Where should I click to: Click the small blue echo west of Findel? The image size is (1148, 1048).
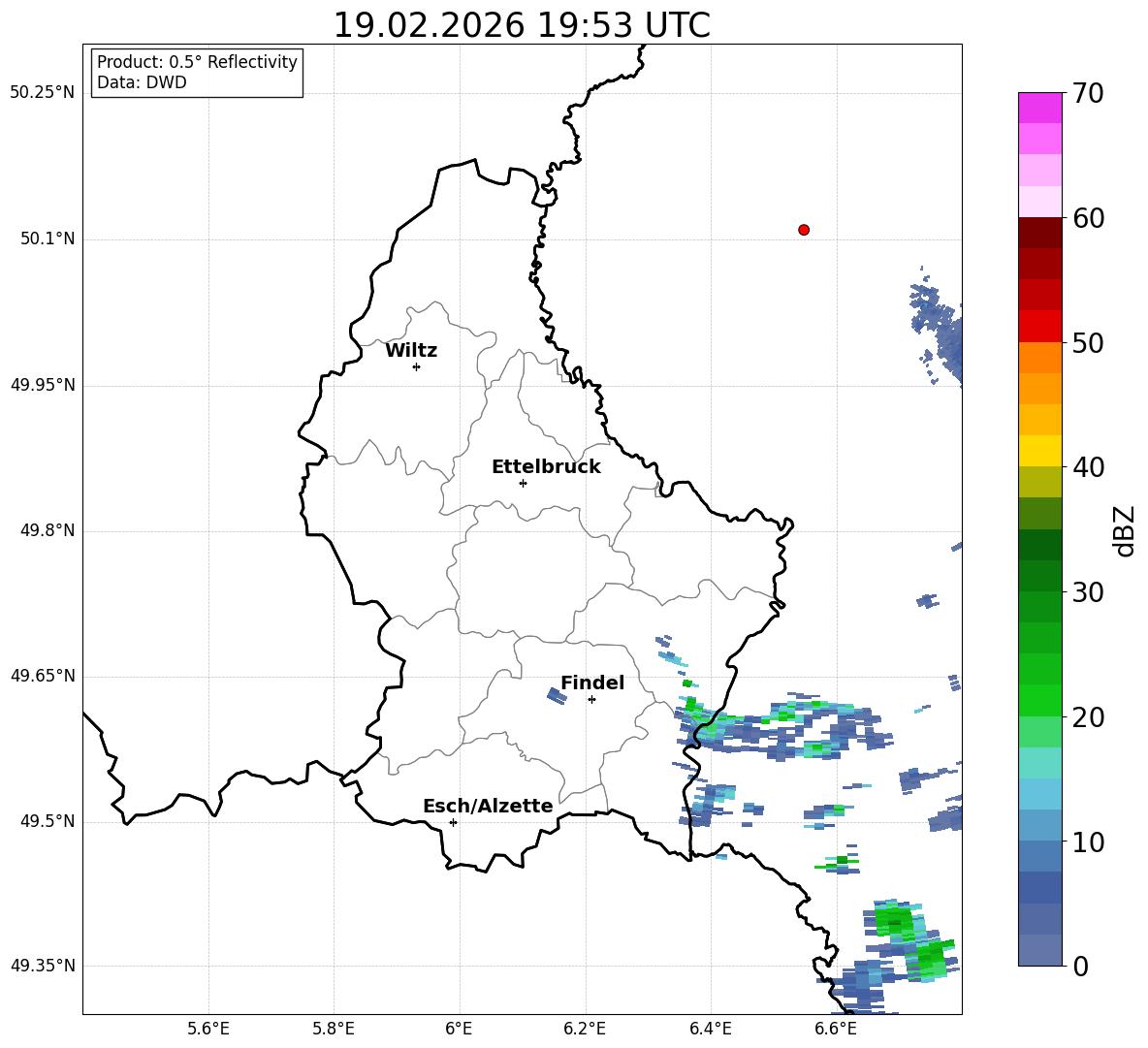pyautogui.click(x=558, y=696)
